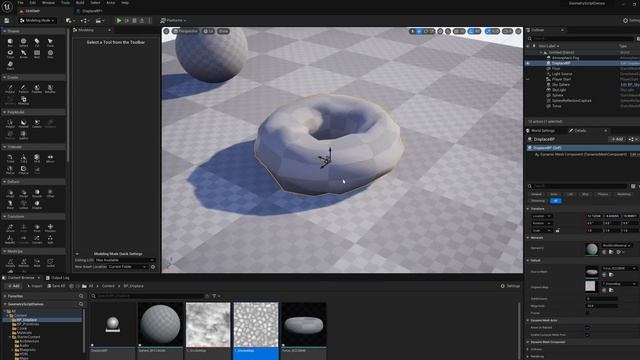The width and height of the screenshot is (640, 360).
Task: Activate the Mirror tool in TriModel
Action: [50, 158]
